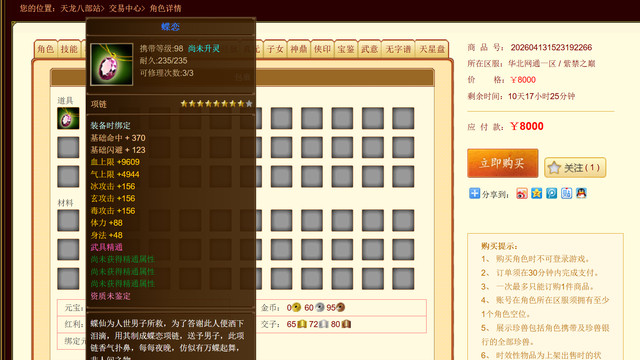Image resolution: width=640 pixels, height=360 pixels.
Task: Open the 子女 tab
Action: tap(275, 49)
